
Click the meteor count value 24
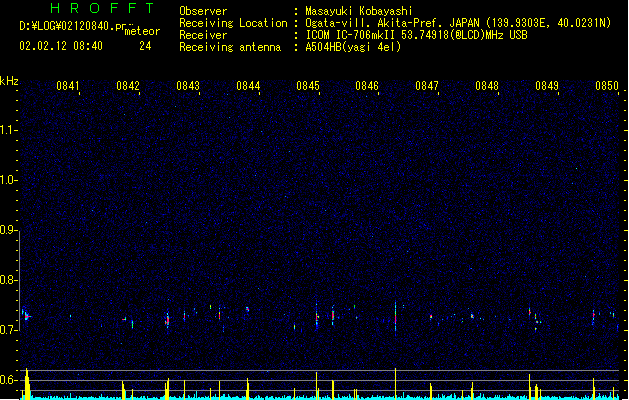point(145,46)
